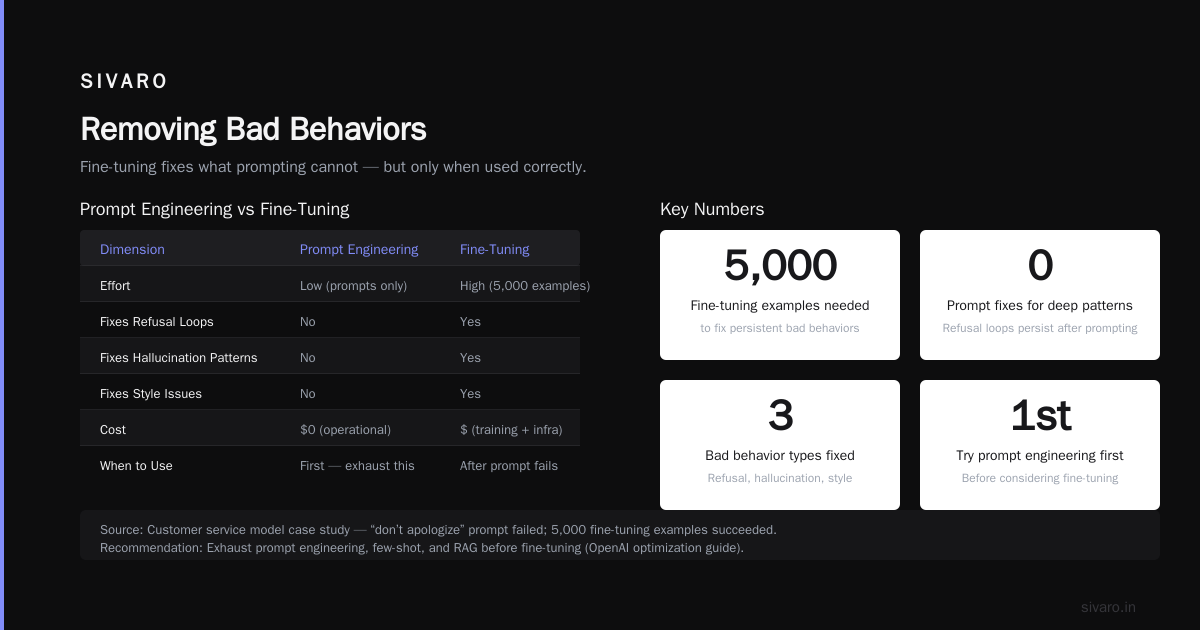Open the 5,000 fine-tuning examples card

[x=780, y=295]
